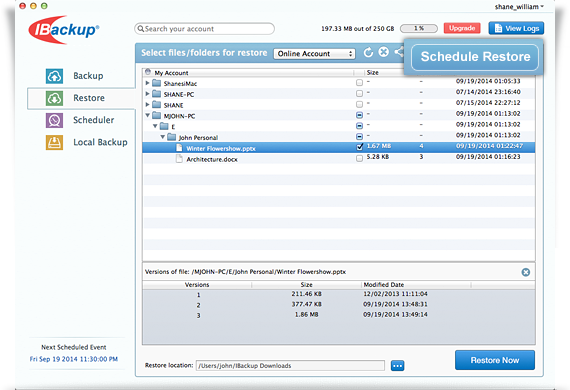The width and height of the screenshot is (570, 390).
Task: Expand the SHANE-PC folder
Action: pos(147,94)
